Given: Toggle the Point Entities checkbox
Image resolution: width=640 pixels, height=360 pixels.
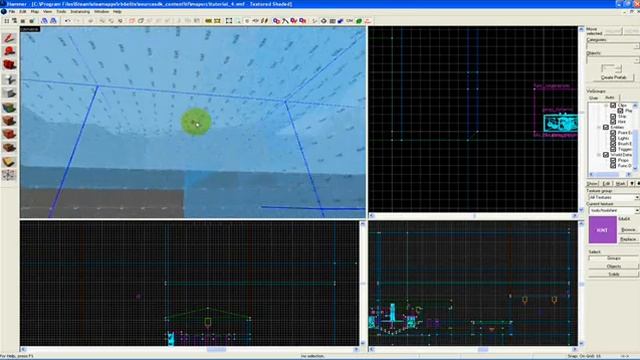Looking at the screenshot, I should click(x=613, y=133).
